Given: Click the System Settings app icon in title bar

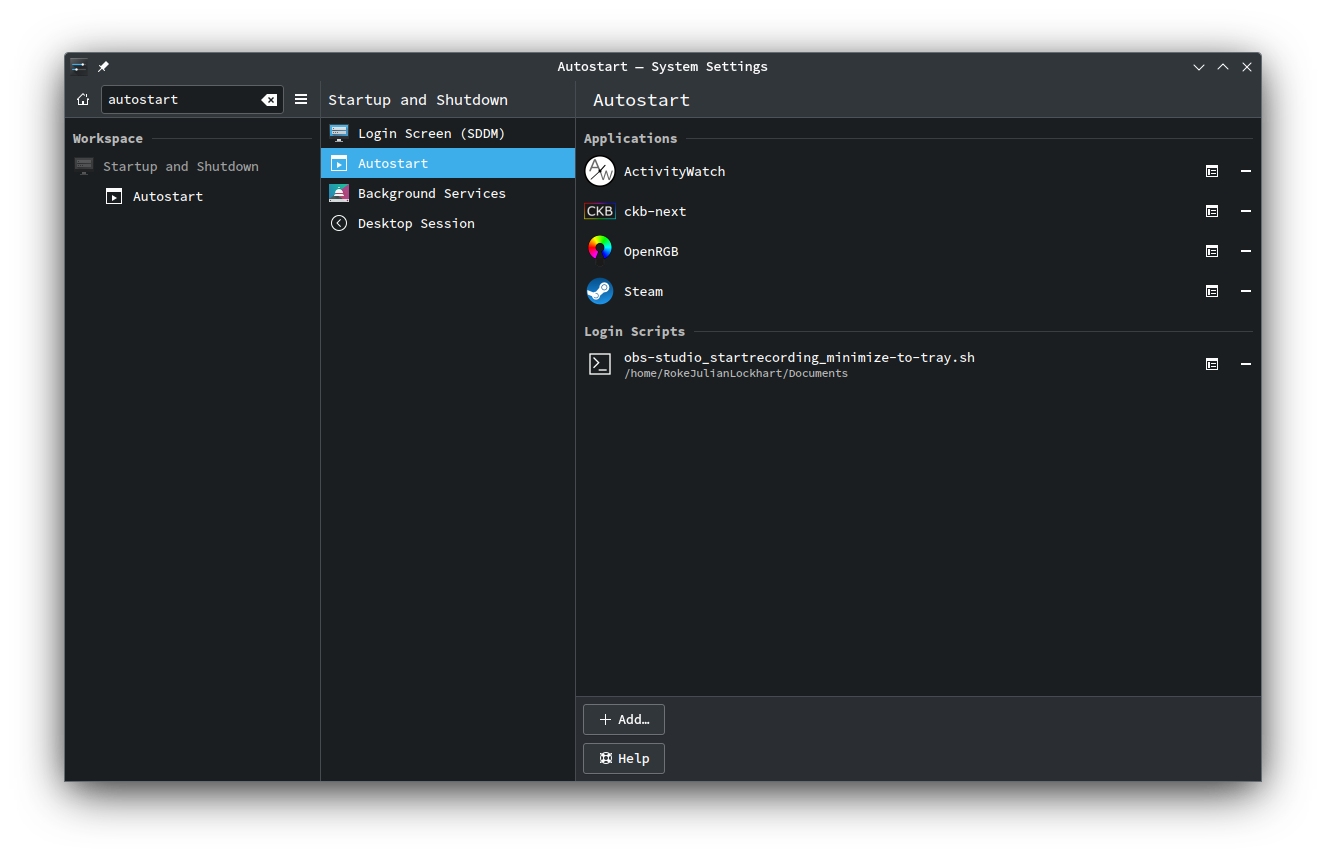Looking at the screenshot, I should pyautogui.click(x=79, y=67).
